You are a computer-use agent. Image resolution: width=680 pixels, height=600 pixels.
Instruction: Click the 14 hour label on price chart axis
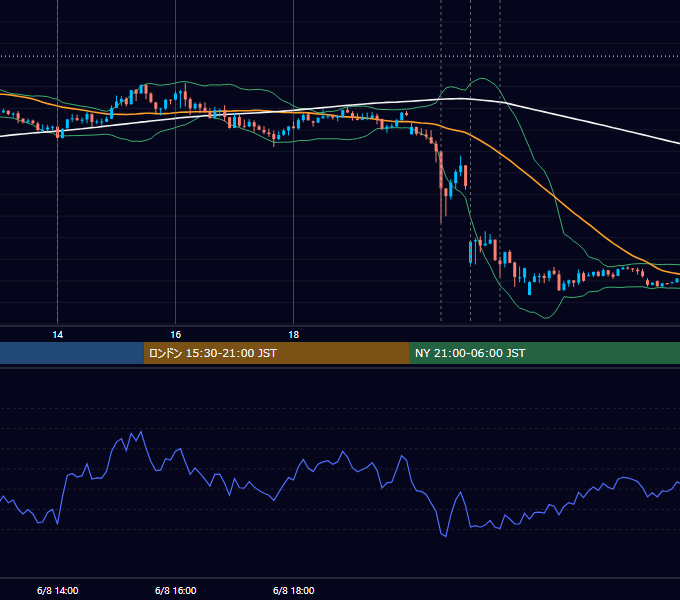(57, 335)
